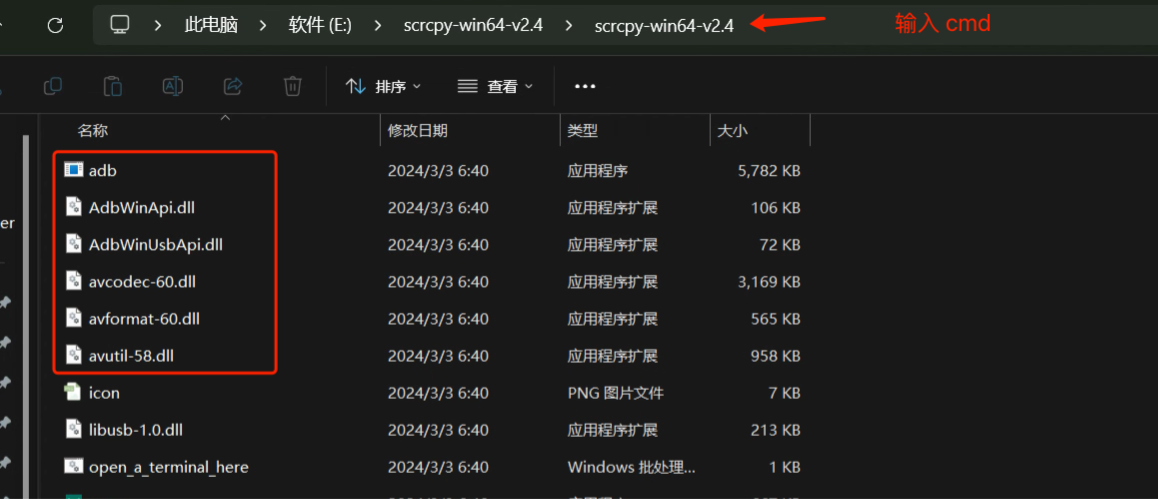The image size is (1158, 499).
Task: Click the Copy icon in toolbar
Action: coord(52,86)
